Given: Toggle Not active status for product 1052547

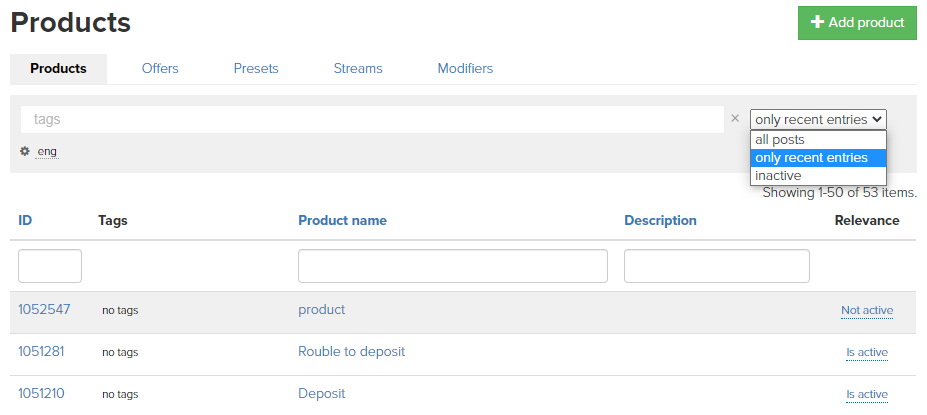Looking at the screenshot, I should click(x=866, y=311).
